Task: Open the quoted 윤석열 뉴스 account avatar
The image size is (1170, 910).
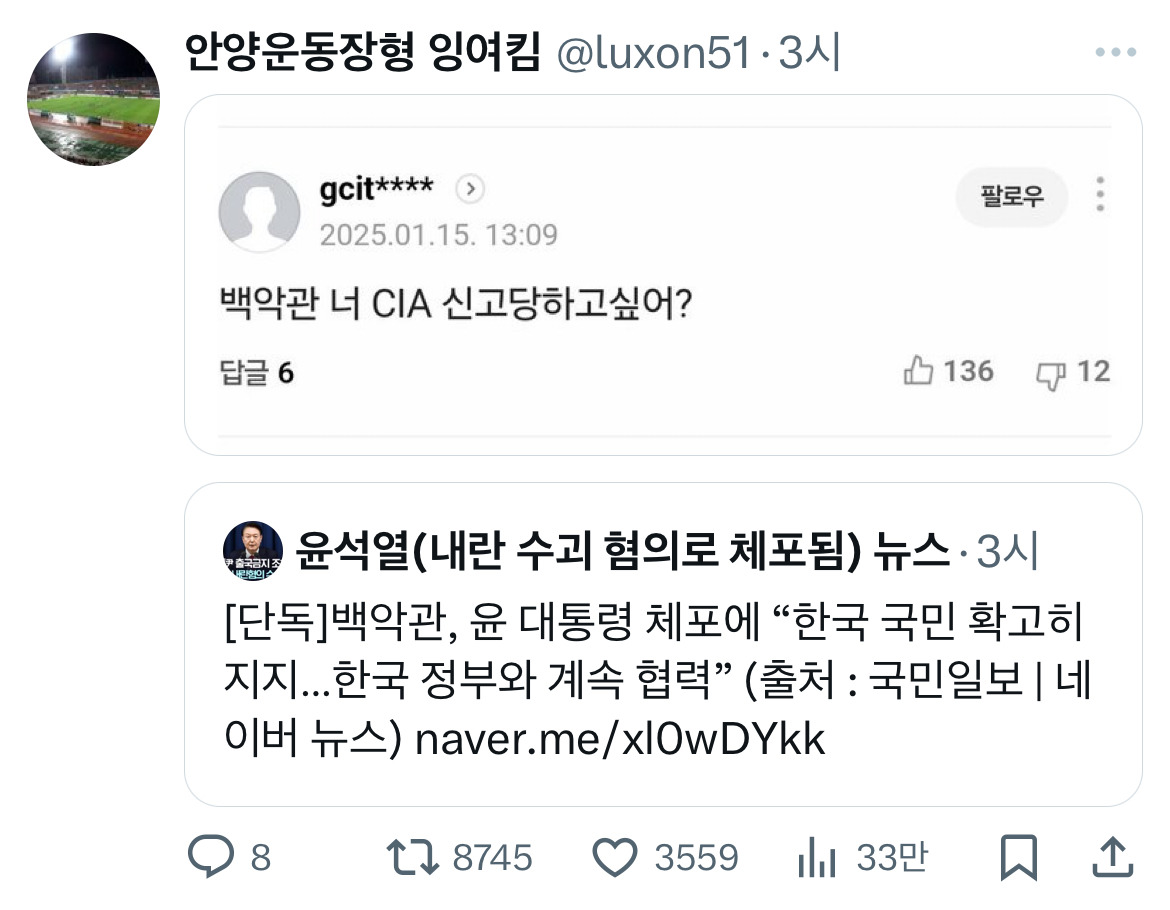Action: pyautogui.click(x=252, y=551)
